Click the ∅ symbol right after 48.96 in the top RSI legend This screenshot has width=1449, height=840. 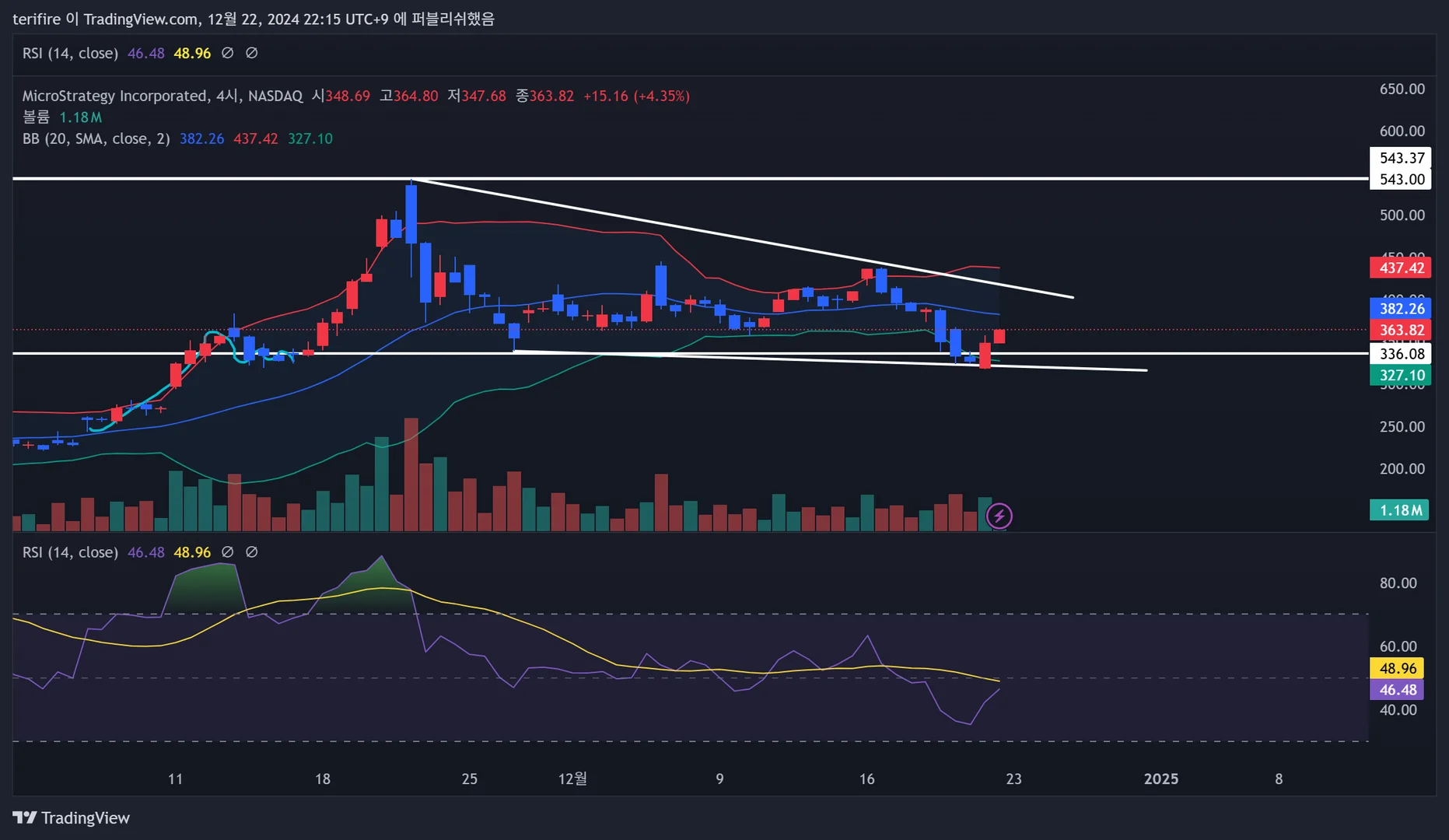(227, 53)
